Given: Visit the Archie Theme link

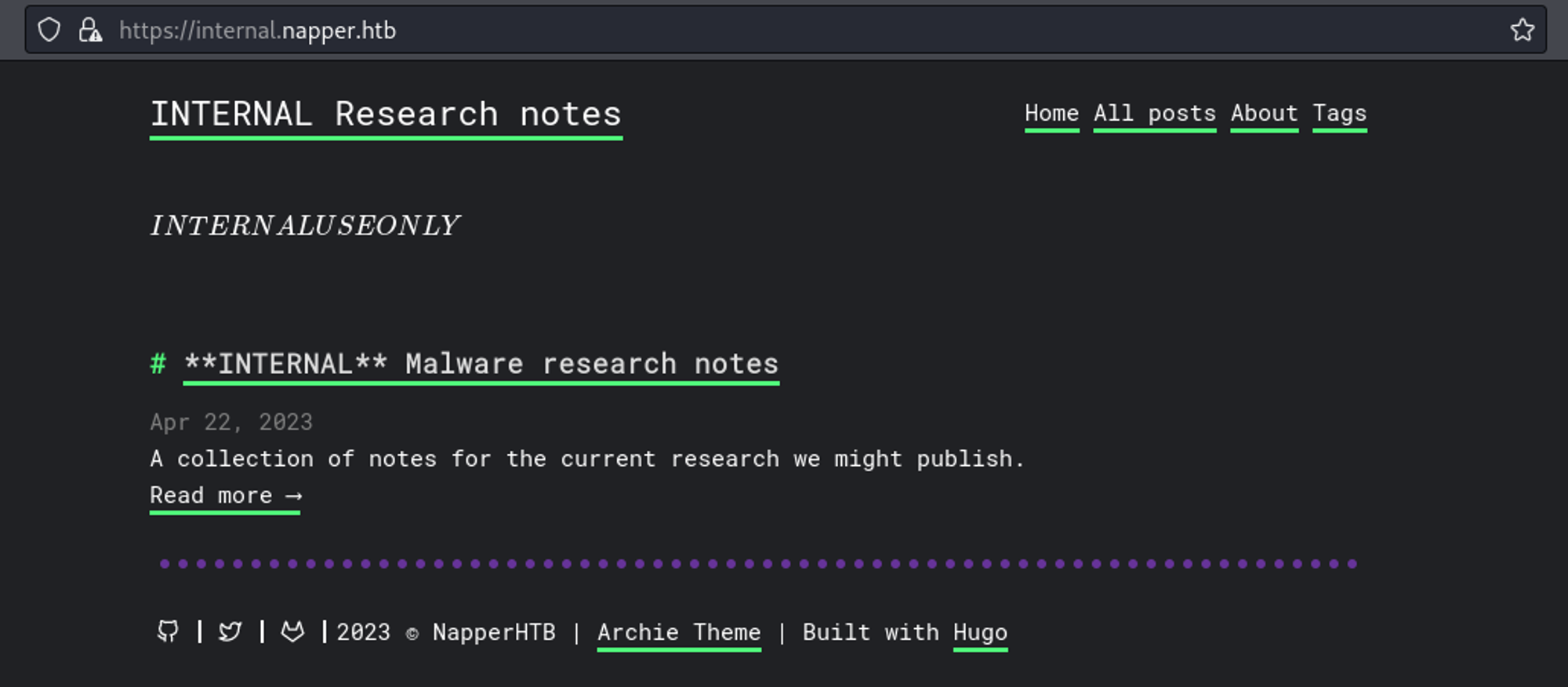Looking at the screenshot, I should click(x=679, y=632).
